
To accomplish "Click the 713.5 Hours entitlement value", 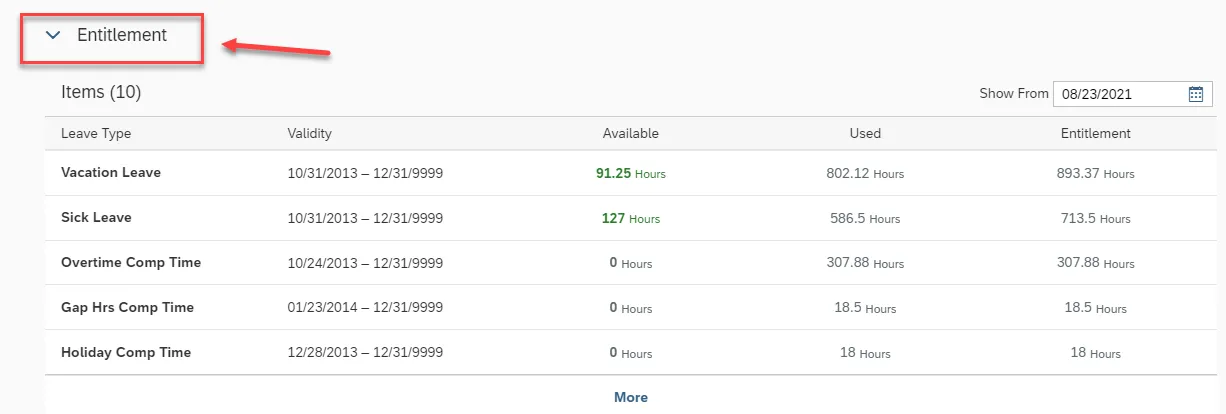I will click(1095, 218).
